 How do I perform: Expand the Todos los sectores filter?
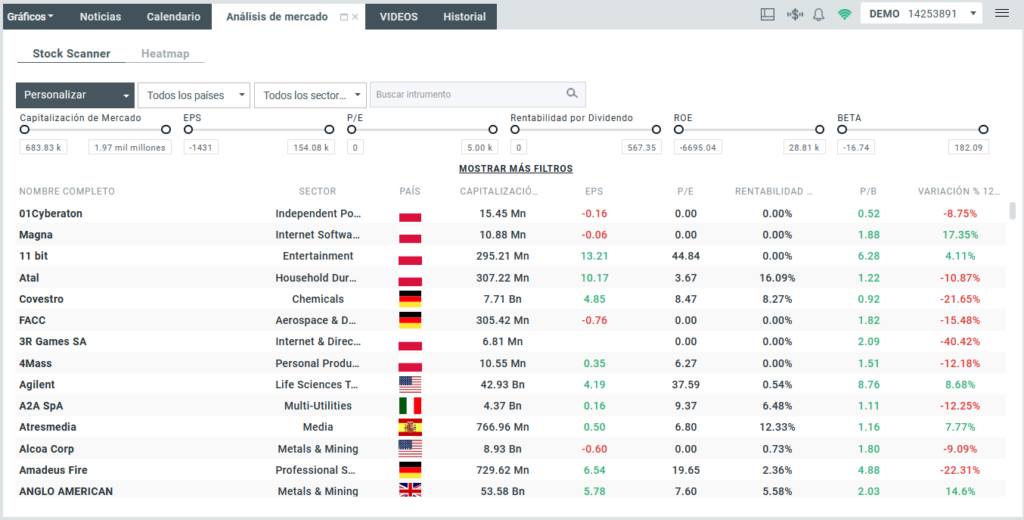(x=310, y=95)
